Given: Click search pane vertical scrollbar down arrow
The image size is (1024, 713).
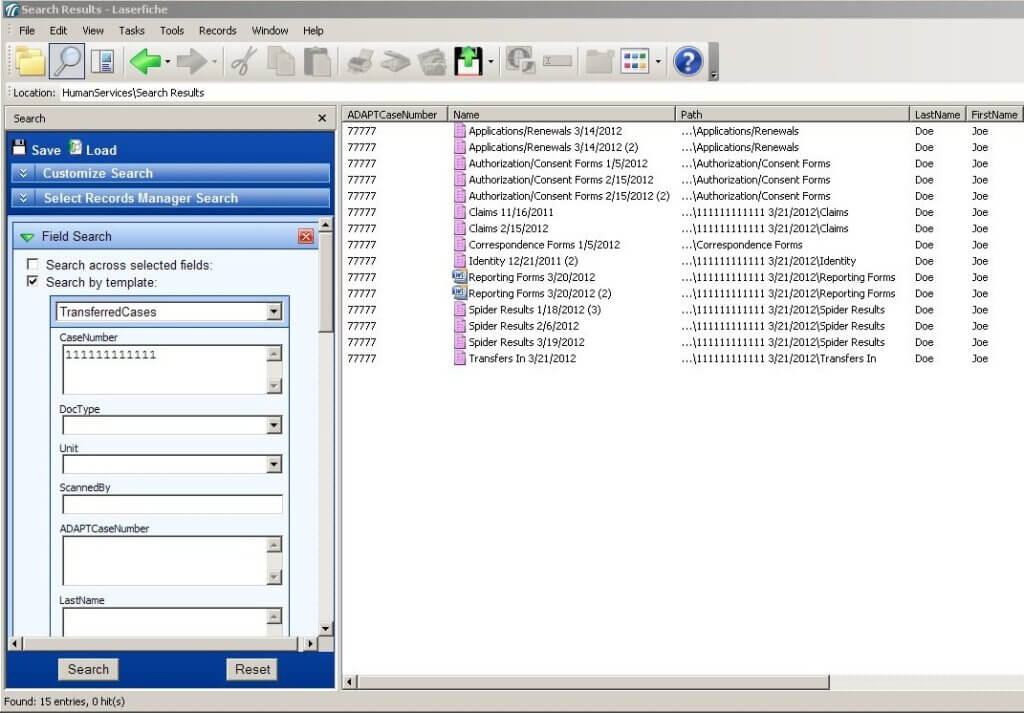Looking at the screenshot, I should click(x=325, y=629).
